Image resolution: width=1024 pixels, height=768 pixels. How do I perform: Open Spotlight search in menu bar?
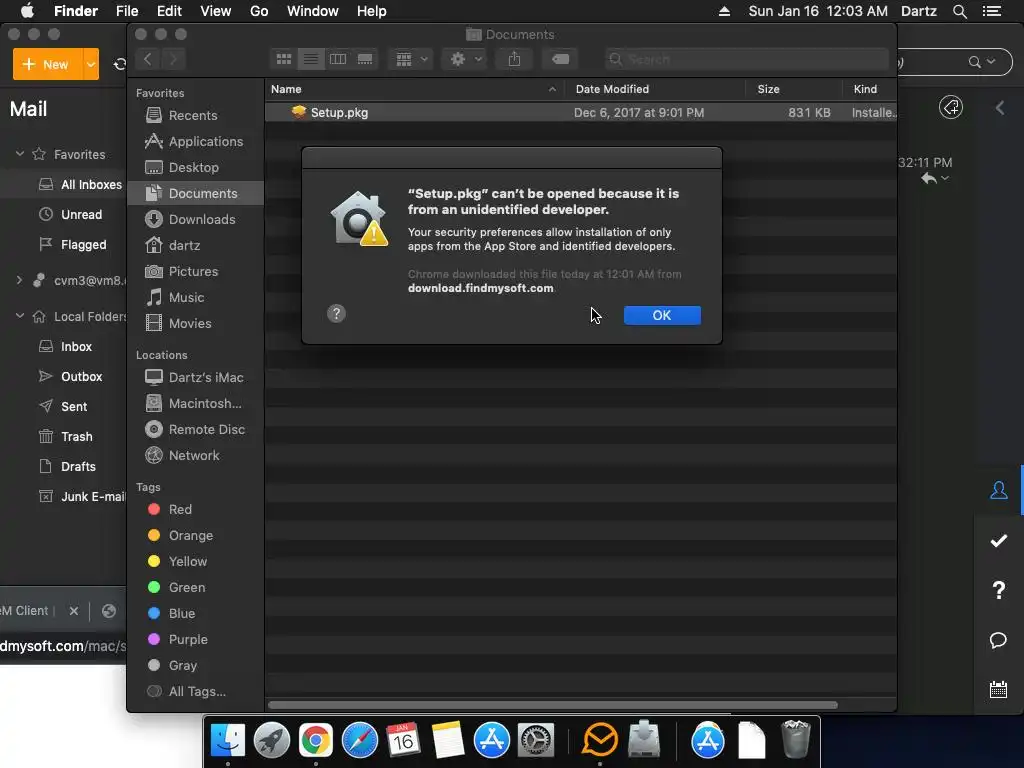pyautogui.click(x=959, y=11)
